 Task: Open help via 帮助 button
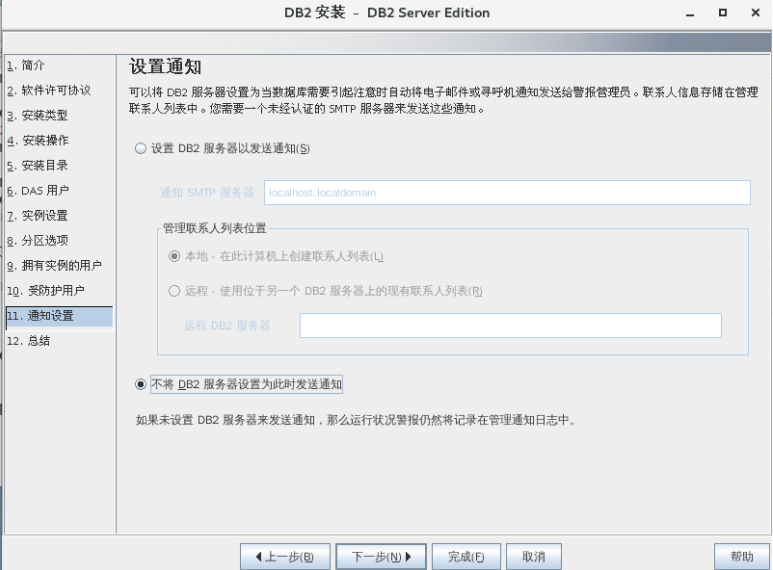[x=742, y=557]
